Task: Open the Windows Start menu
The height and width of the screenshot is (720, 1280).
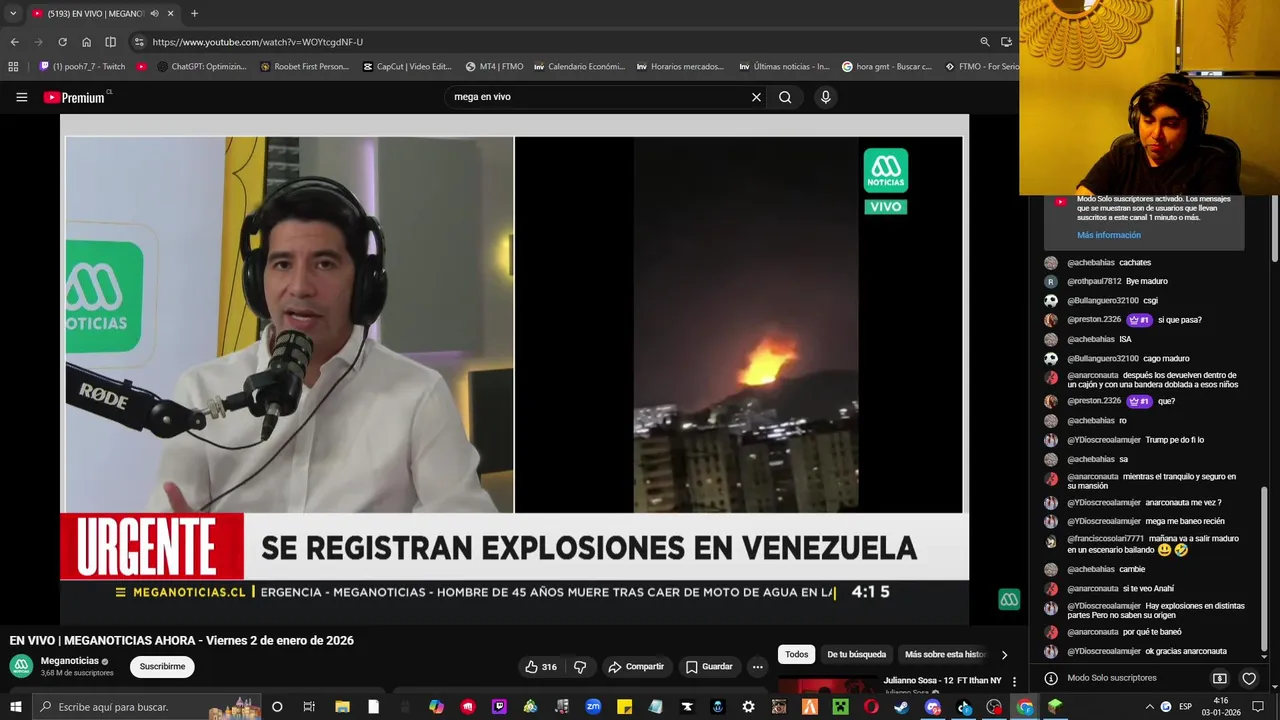Action: click(x=15, y=707)
